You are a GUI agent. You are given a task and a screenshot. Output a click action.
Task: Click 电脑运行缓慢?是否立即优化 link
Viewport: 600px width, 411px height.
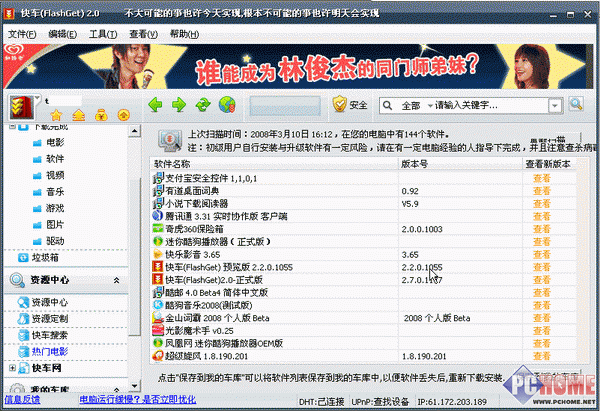(x=138, y=400)
